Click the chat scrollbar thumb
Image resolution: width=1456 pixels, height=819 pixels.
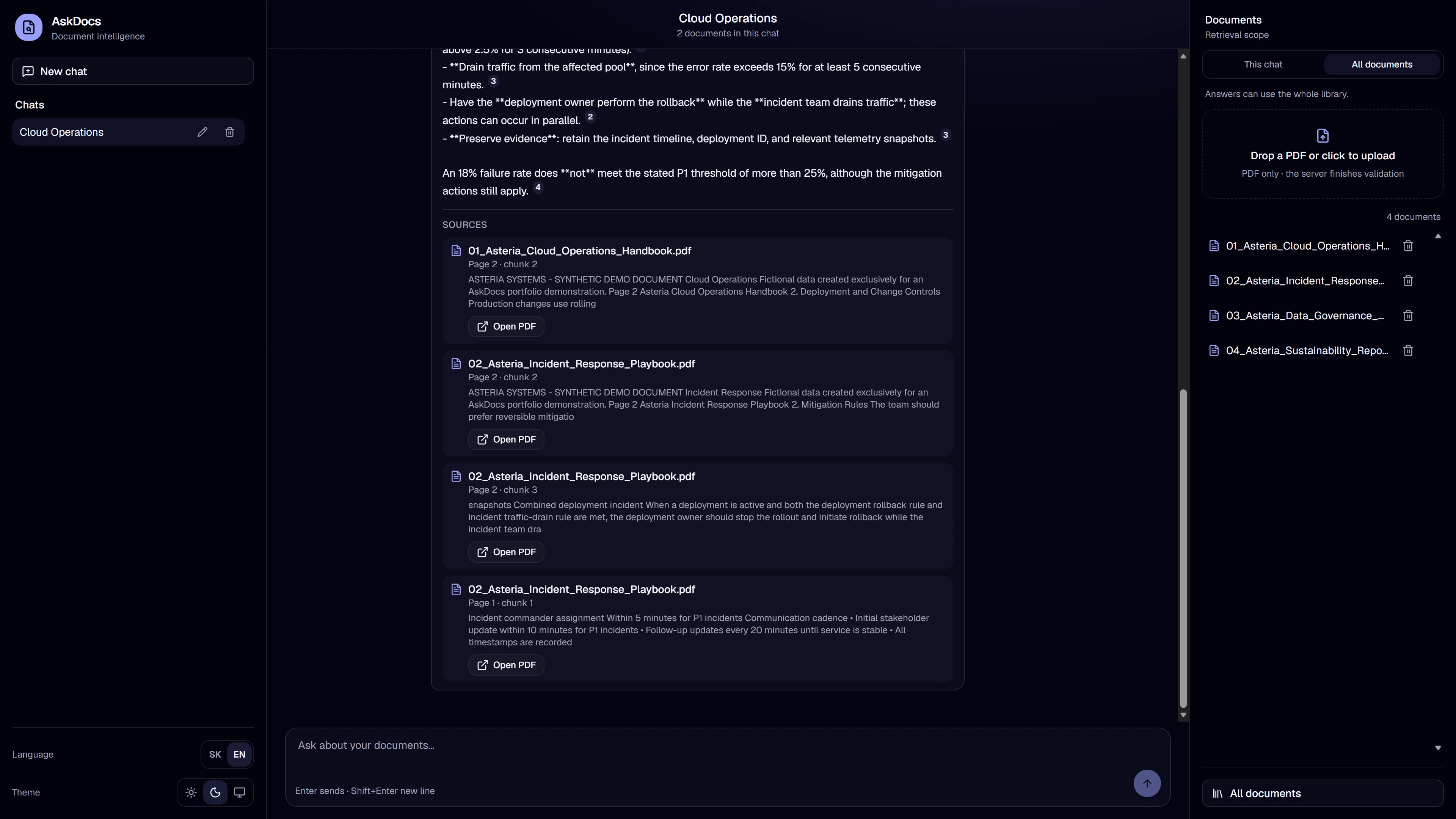[1183, 548]
